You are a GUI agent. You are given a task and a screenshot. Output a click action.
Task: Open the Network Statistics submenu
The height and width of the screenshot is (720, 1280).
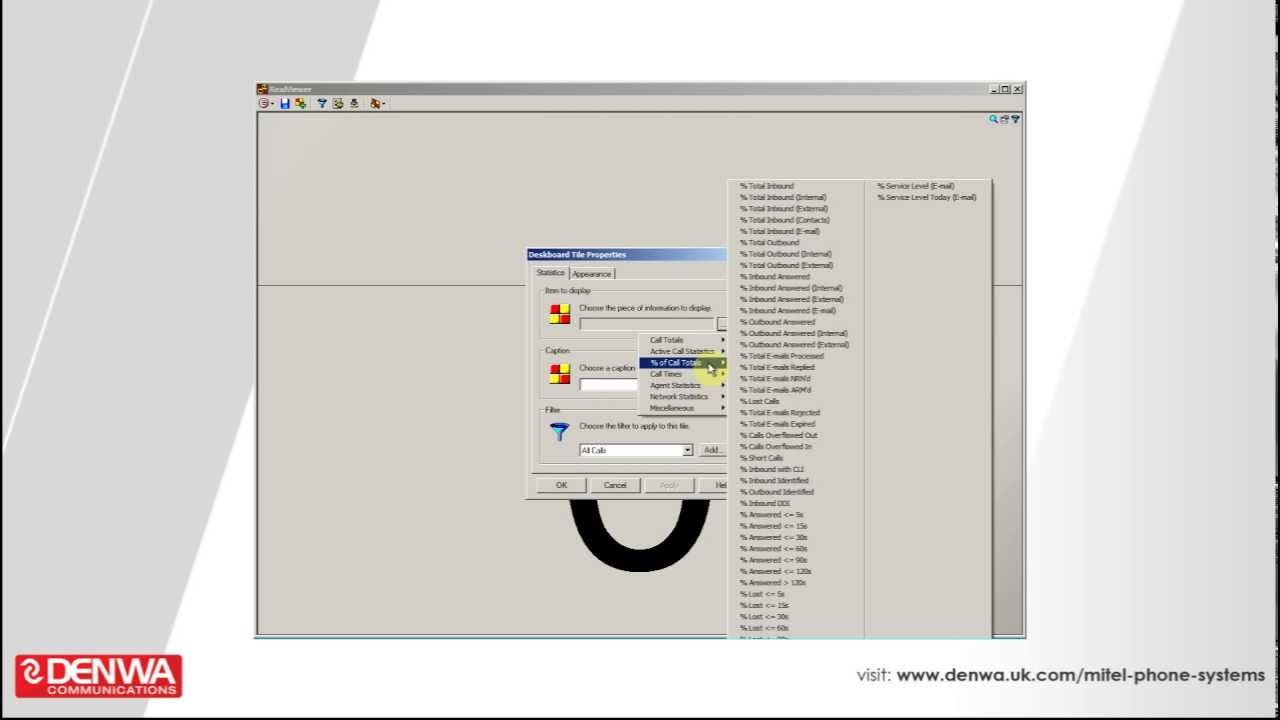[x=683, y=397]
